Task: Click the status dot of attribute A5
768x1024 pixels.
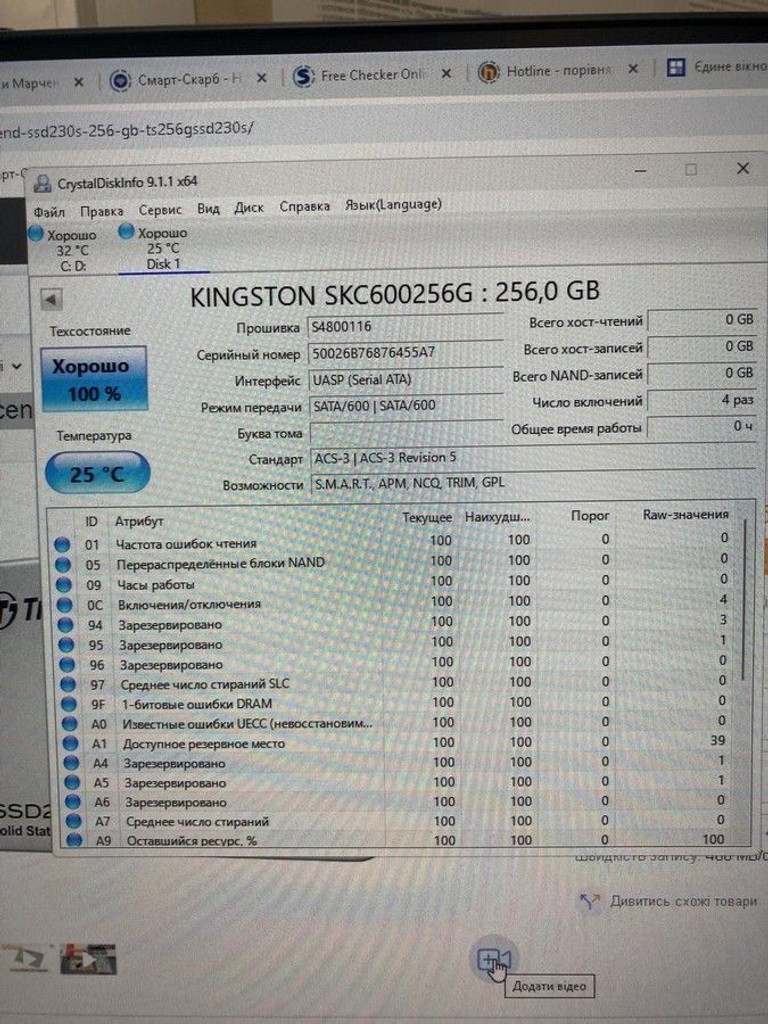Action: [x=72, y=782]
